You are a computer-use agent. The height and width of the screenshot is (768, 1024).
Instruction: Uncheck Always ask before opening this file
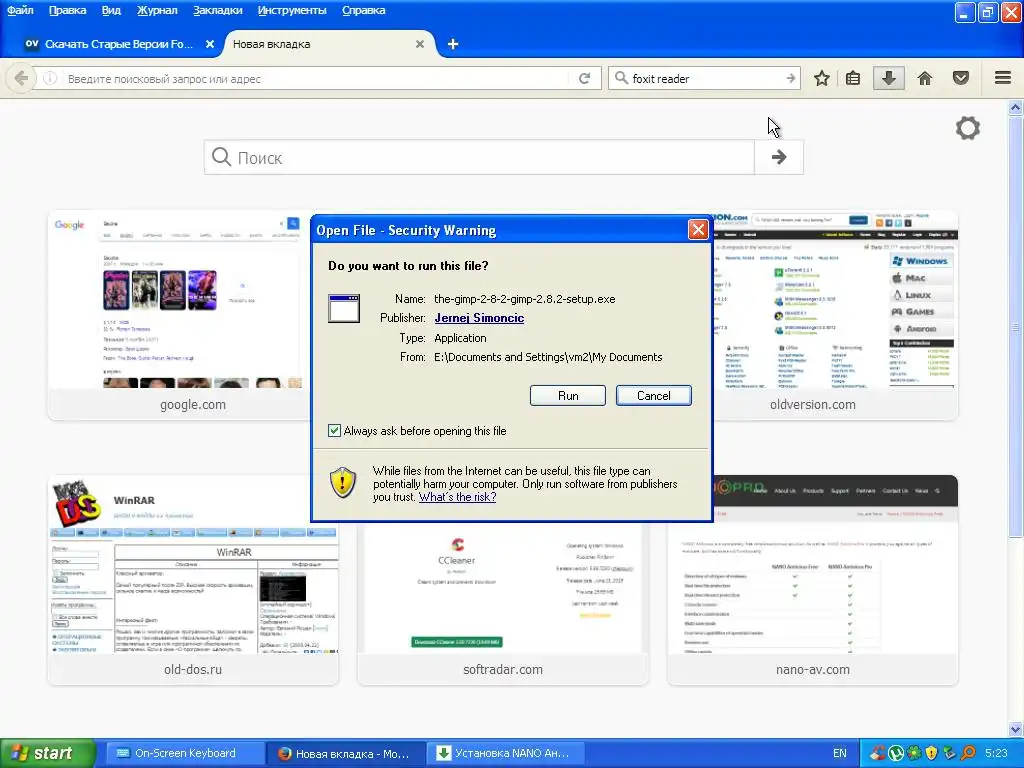click(x=334, y=431)
